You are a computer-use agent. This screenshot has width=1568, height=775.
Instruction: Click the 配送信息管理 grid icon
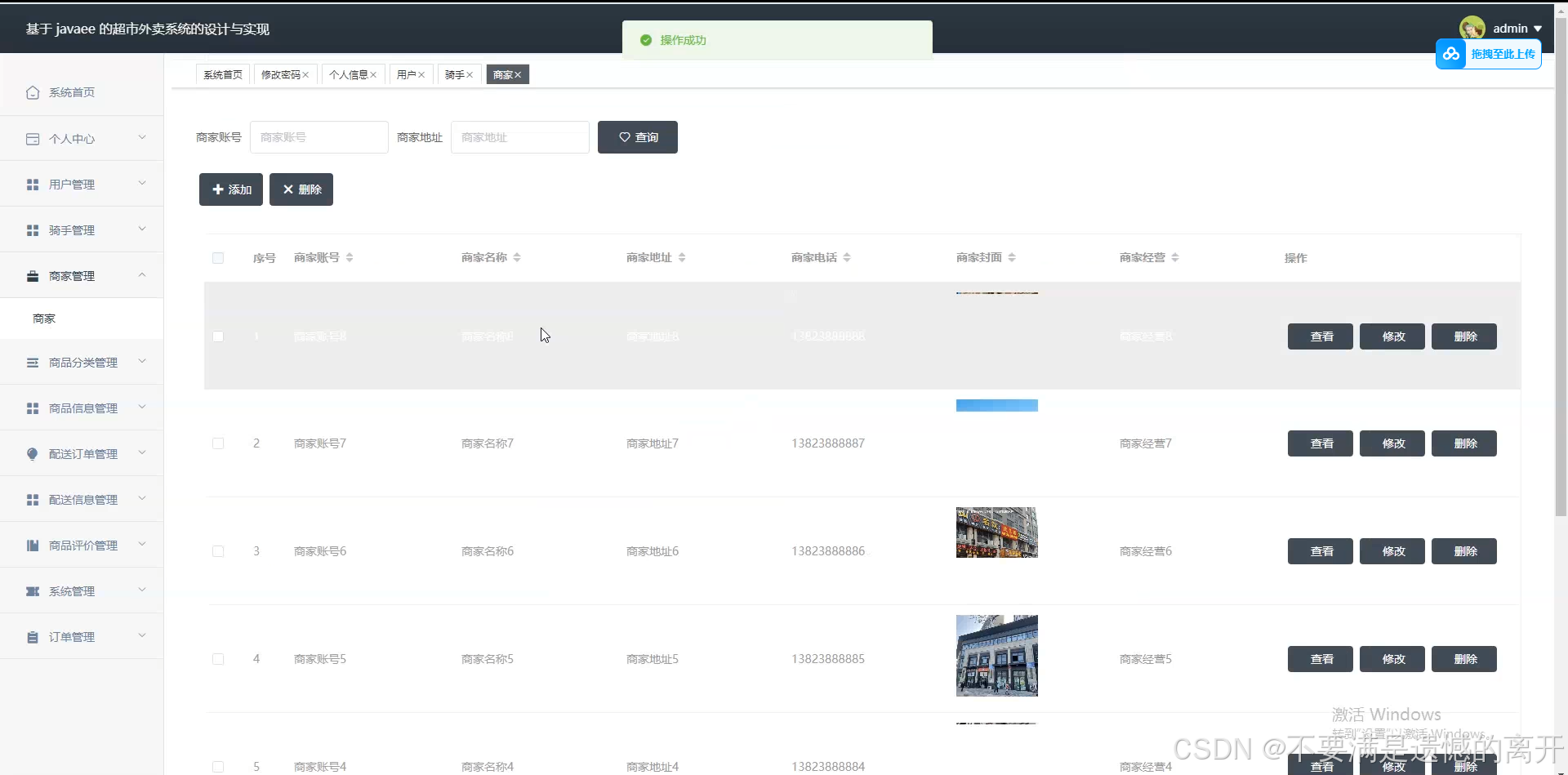[33, 500]
